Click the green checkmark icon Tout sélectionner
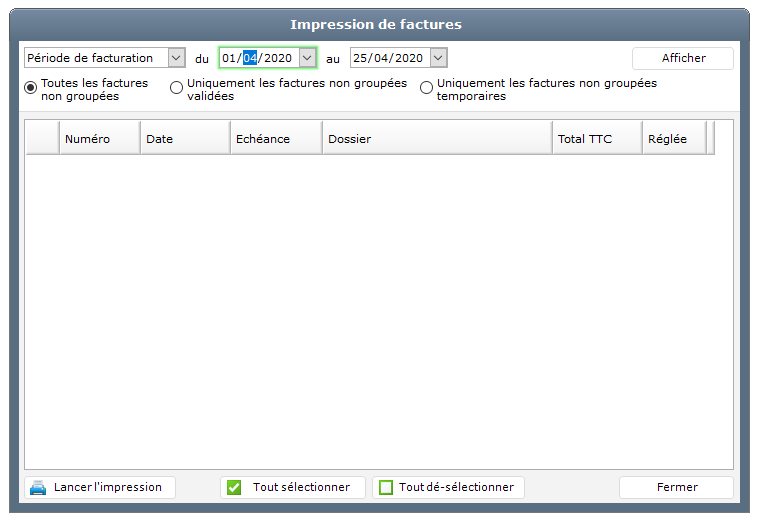 (234, 488)
